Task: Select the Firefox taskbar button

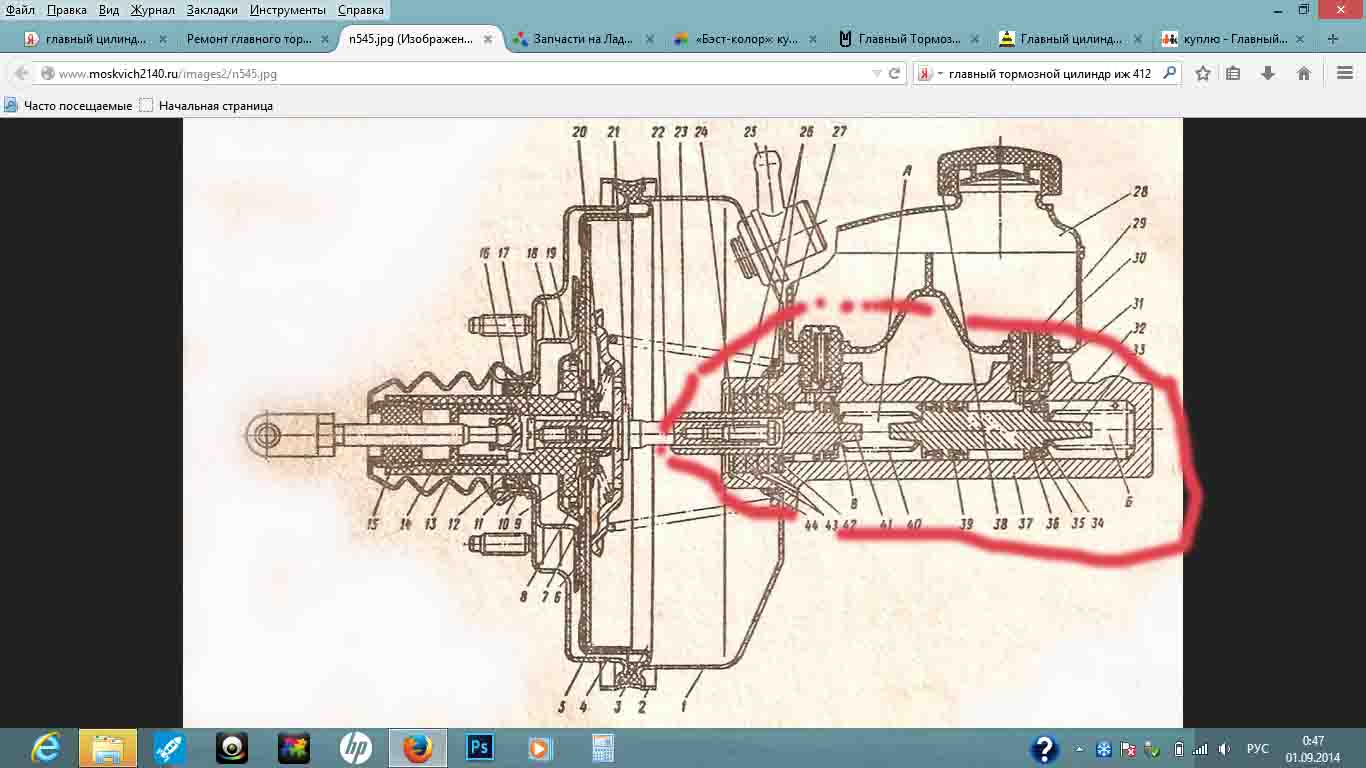Action: tap(418, 747)
